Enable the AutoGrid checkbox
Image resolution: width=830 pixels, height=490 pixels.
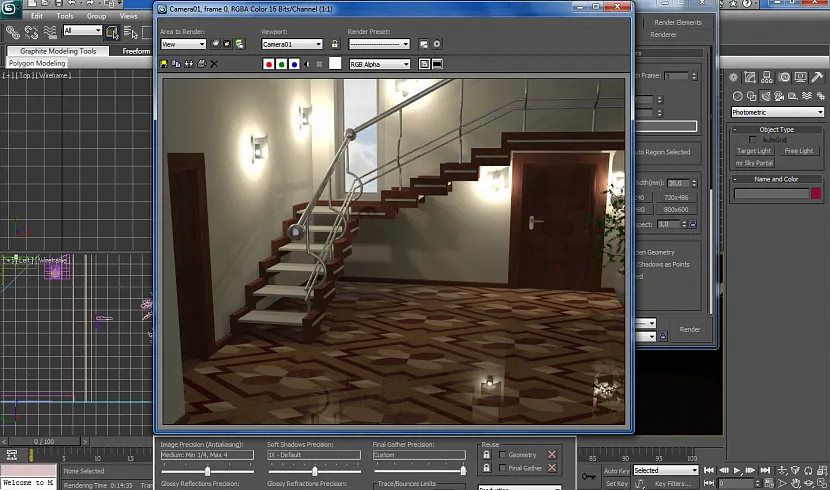click(x=755, y=140)
